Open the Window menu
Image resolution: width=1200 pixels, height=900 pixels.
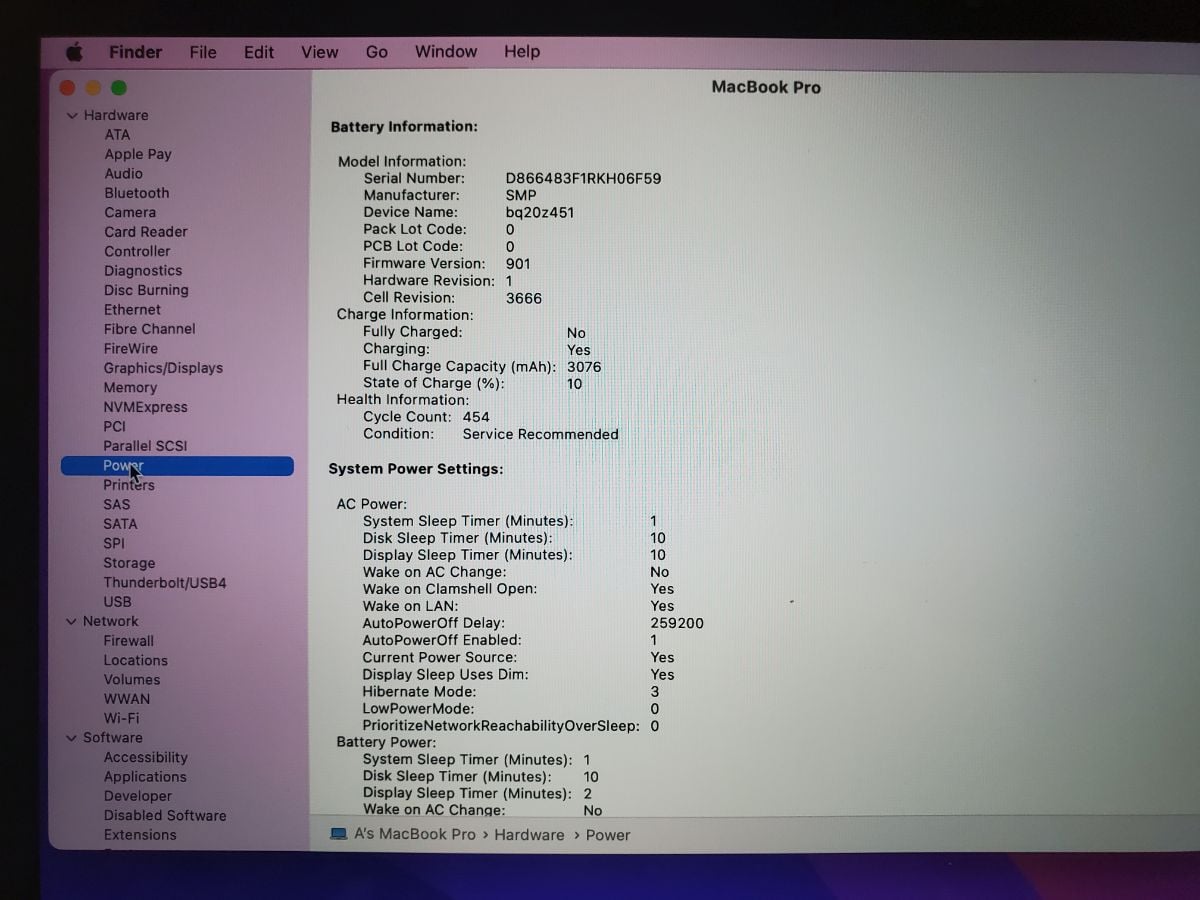pos(446,51)
